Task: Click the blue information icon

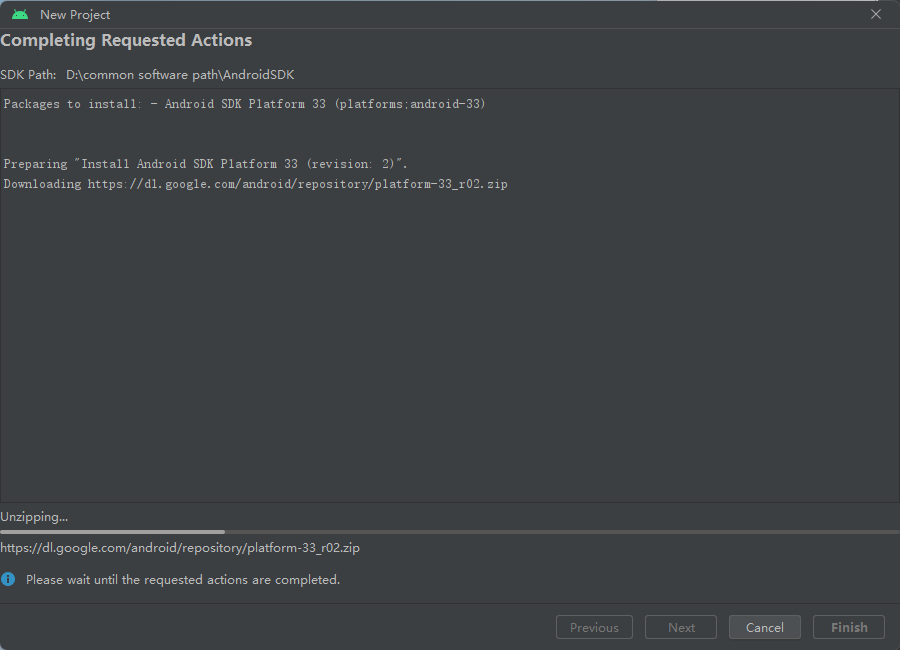Action: pos(8,579)
